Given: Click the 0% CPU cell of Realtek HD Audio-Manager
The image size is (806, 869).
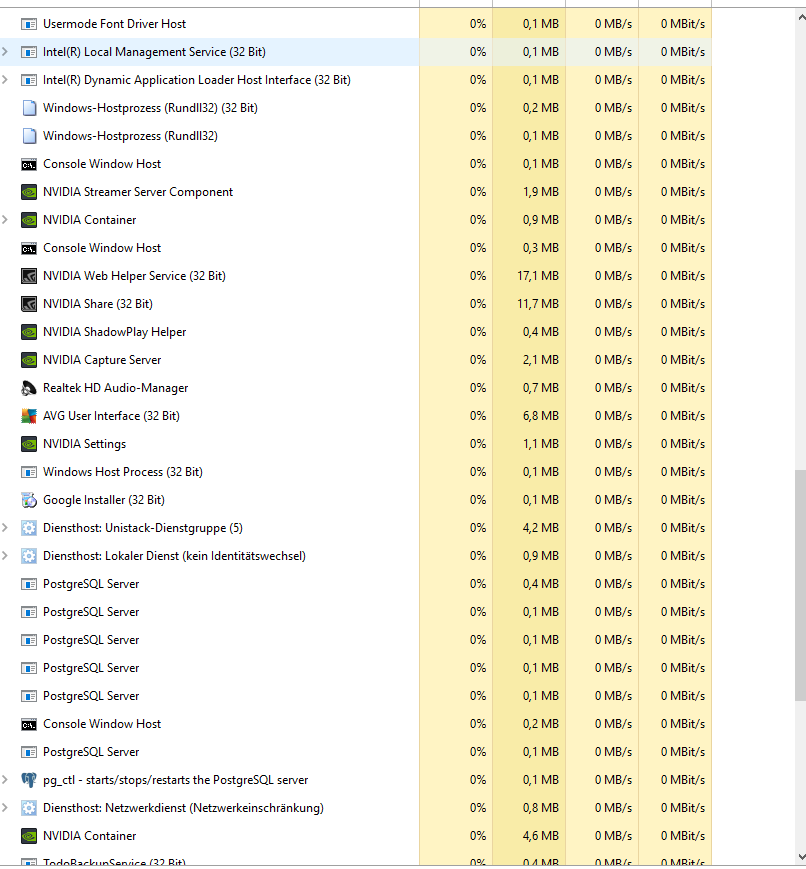Looking at the screenshot, I should pyautogui.click(x=456, y=388).
